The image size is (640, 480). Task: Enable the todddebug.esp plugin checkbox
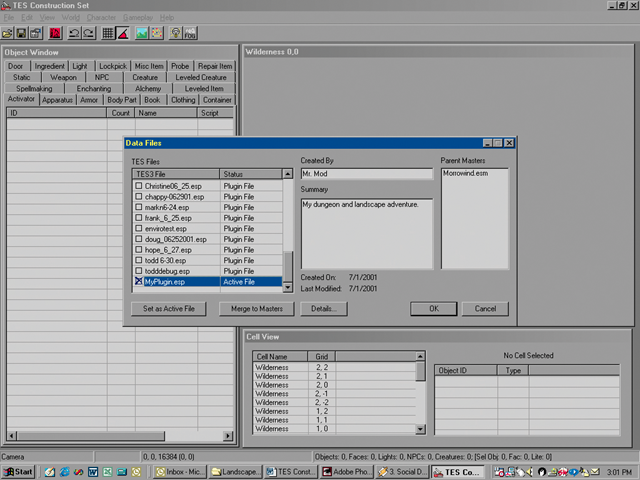(139, 270)
